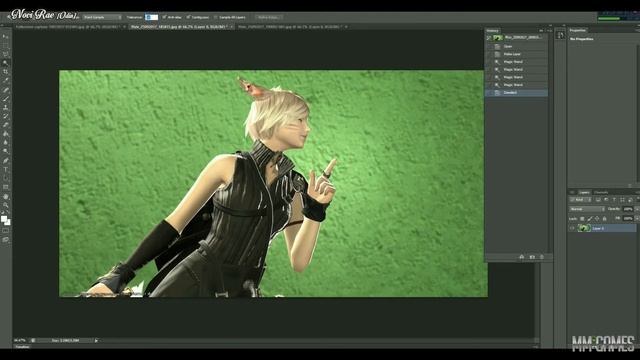Toggle the Anti-alias checkbox
640x360 pixels.
(x=164, y=17)
